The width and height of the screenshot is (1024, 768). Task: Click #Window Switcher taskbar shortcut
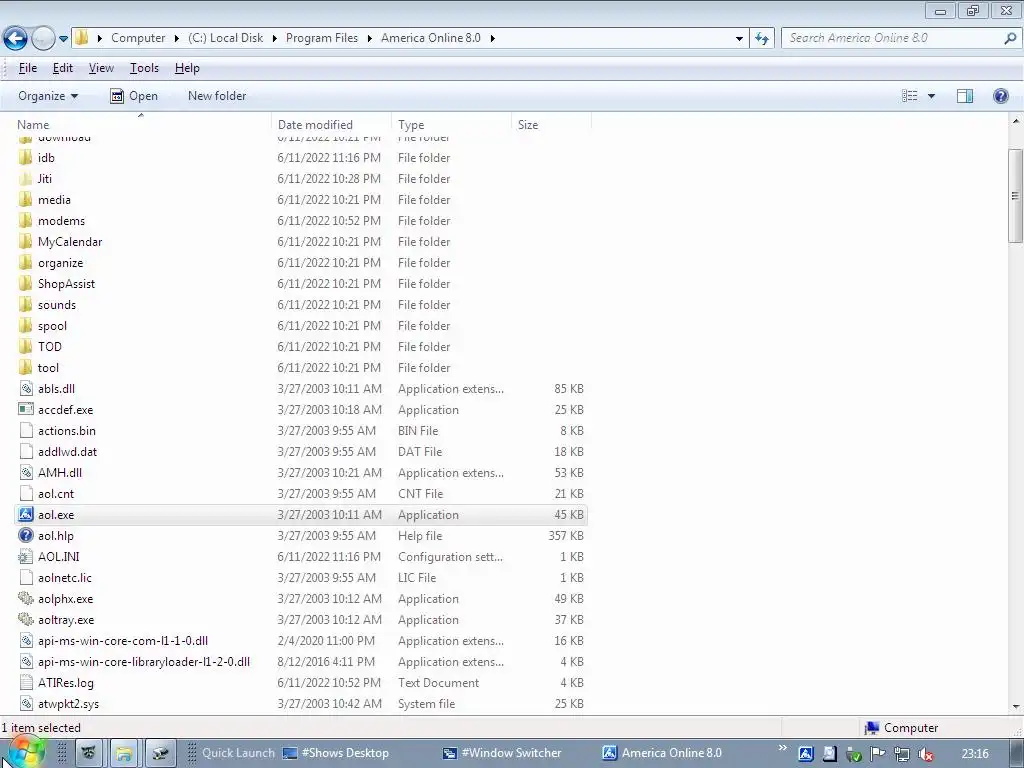(x=502, y=753)
